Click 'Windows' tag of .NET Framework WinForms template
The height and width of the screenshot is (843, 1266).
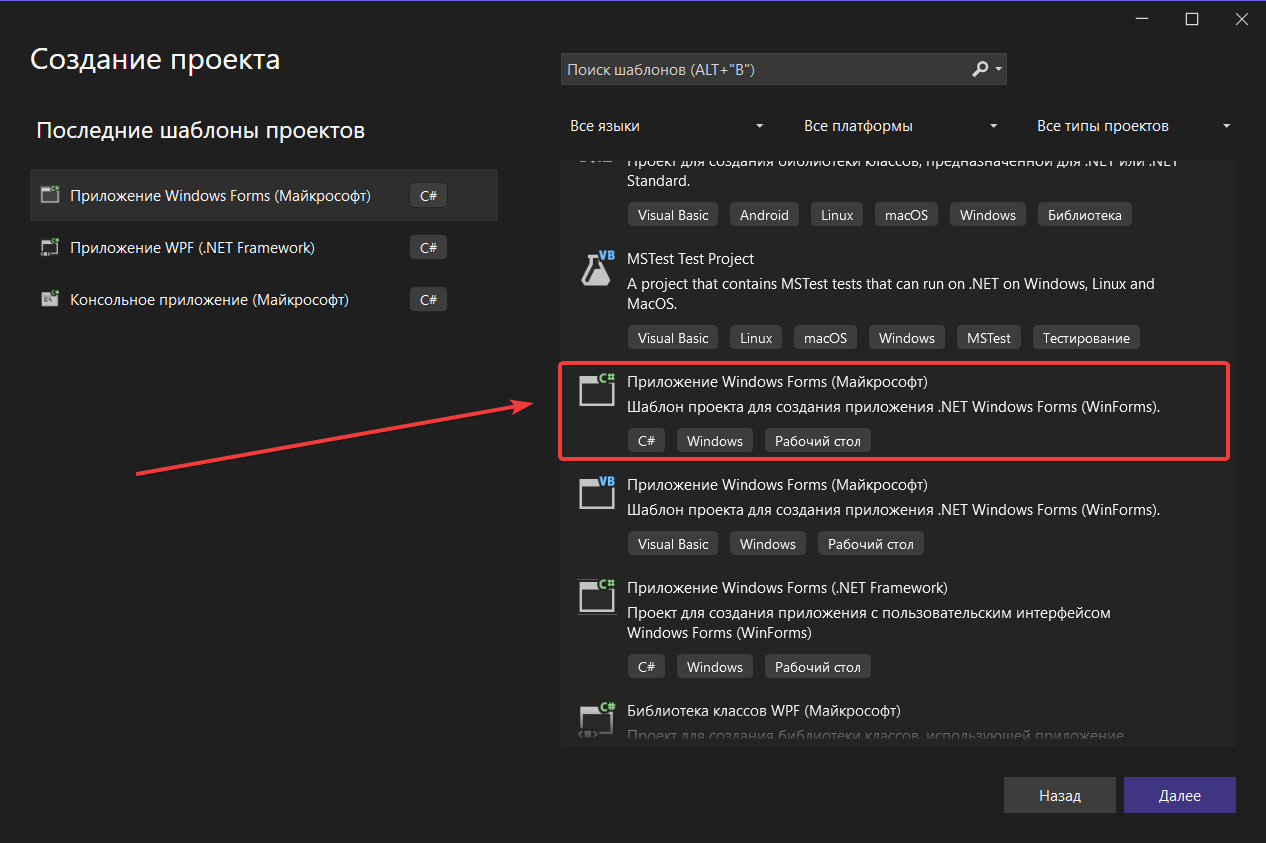coord(715,667)
